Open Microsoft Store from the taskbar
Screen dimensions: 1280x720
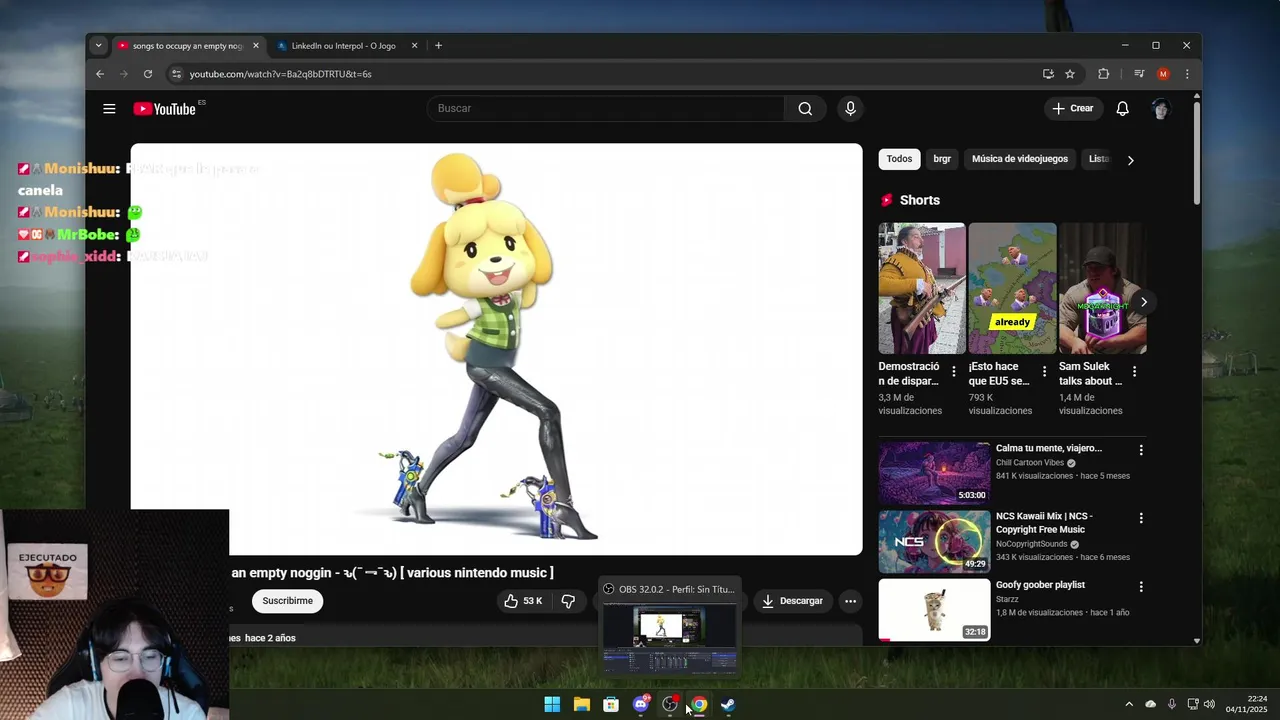coord(611,705)
